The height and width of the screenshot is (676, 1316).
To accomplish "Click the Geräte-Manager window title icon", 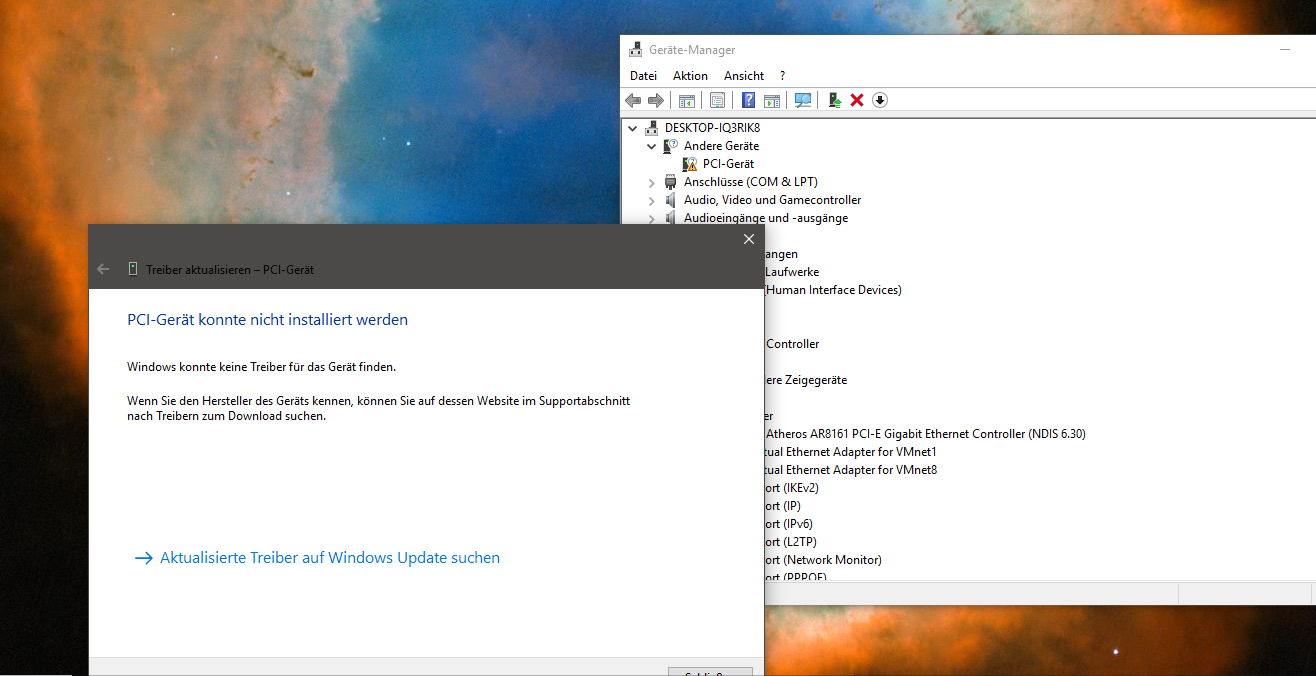I will (x=636, y=49).
